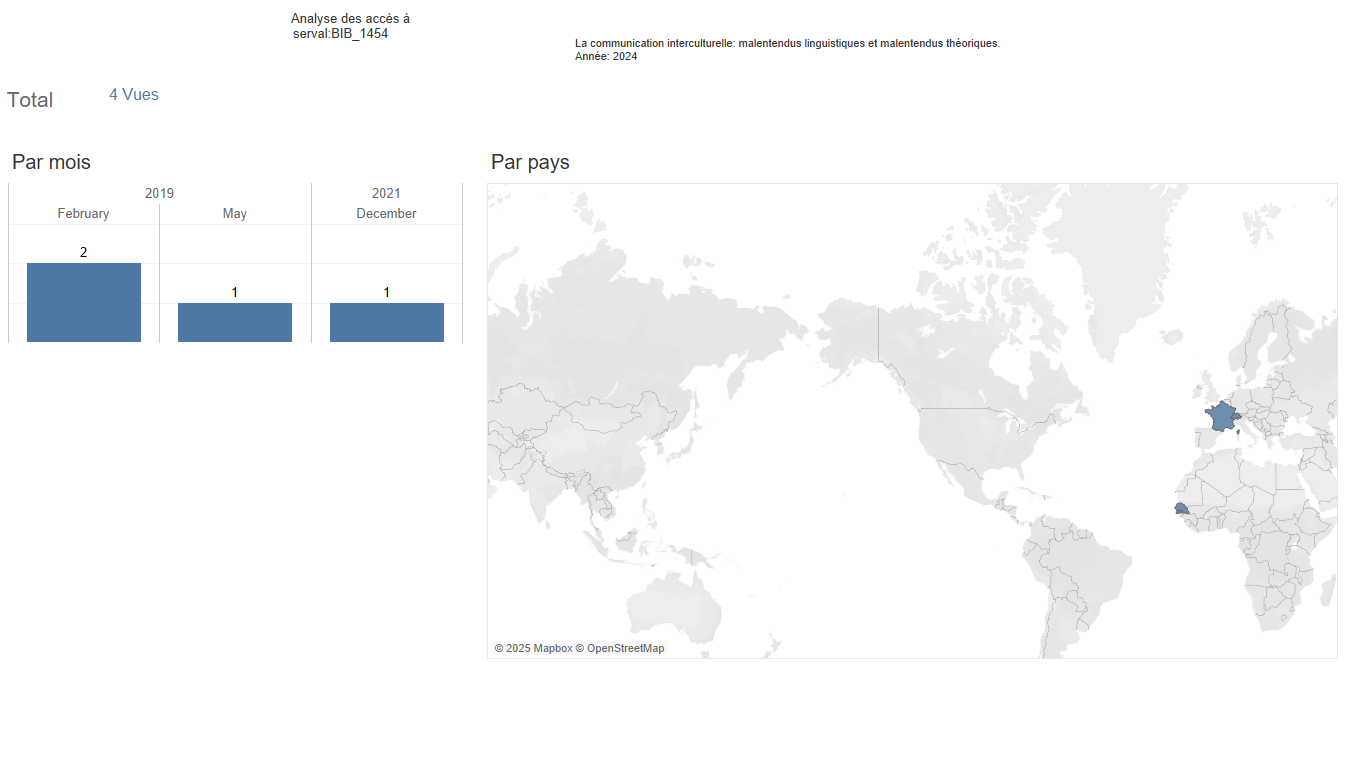The width and height of the screenshot is (1366, 768).
Task: Click the '2' label above February bar
Action: click(83, 252)
